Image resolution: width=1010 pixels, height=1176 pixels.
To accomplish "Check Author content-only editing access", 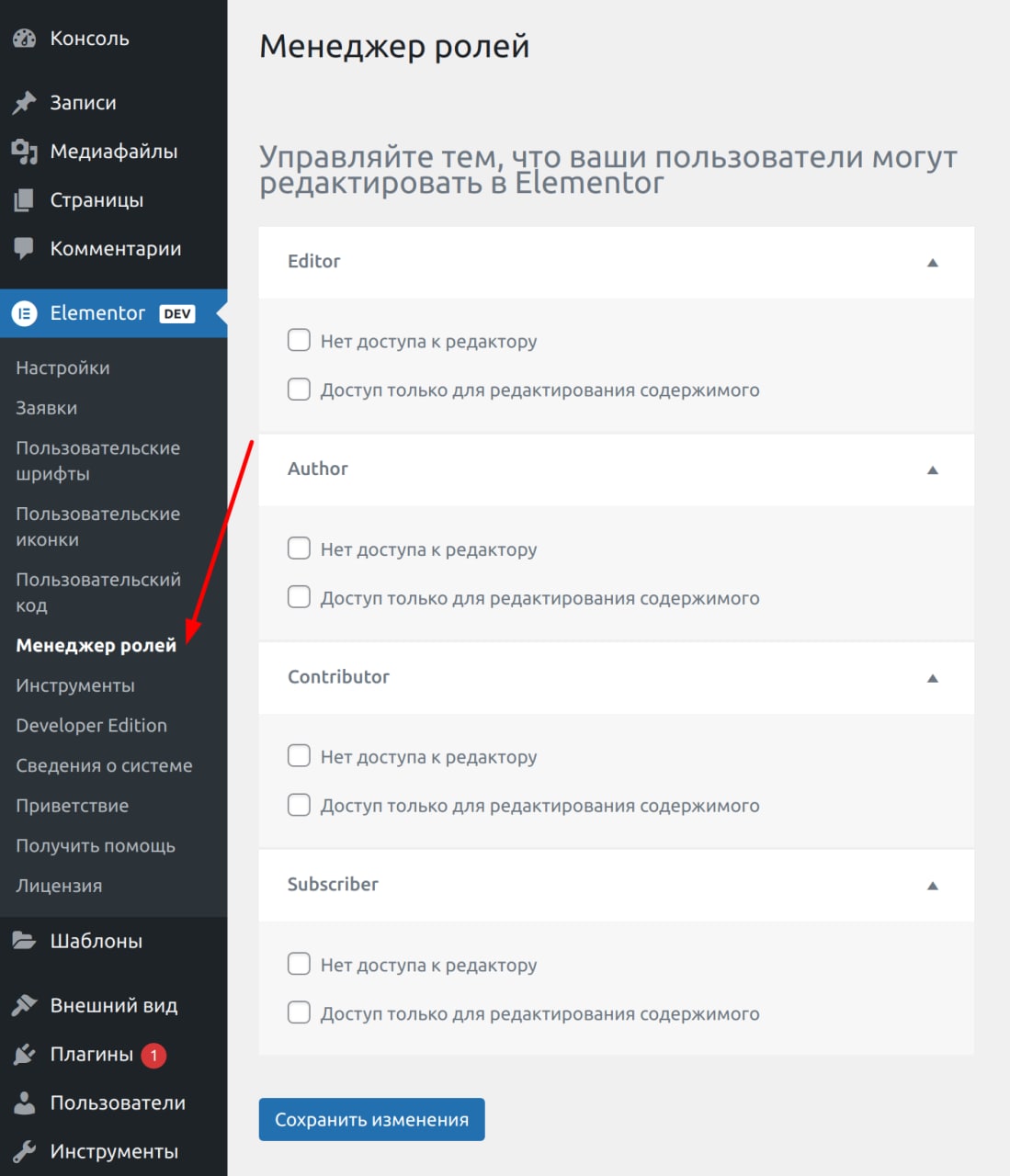I will pyautogui.click(x=299, y=597).
